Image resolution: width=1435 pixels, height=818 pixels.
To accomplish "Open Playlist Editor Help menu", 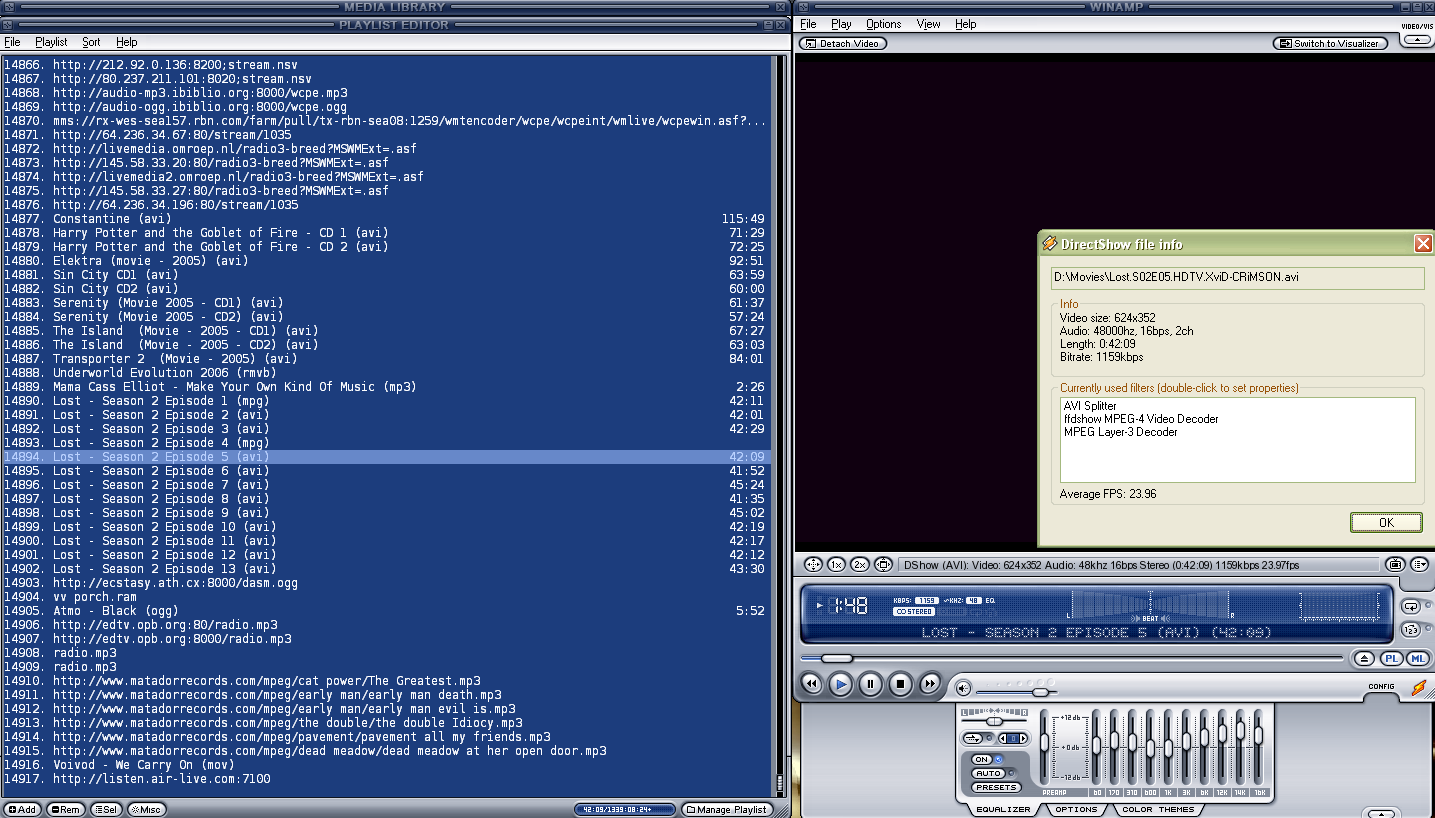I will pos(126,42).
